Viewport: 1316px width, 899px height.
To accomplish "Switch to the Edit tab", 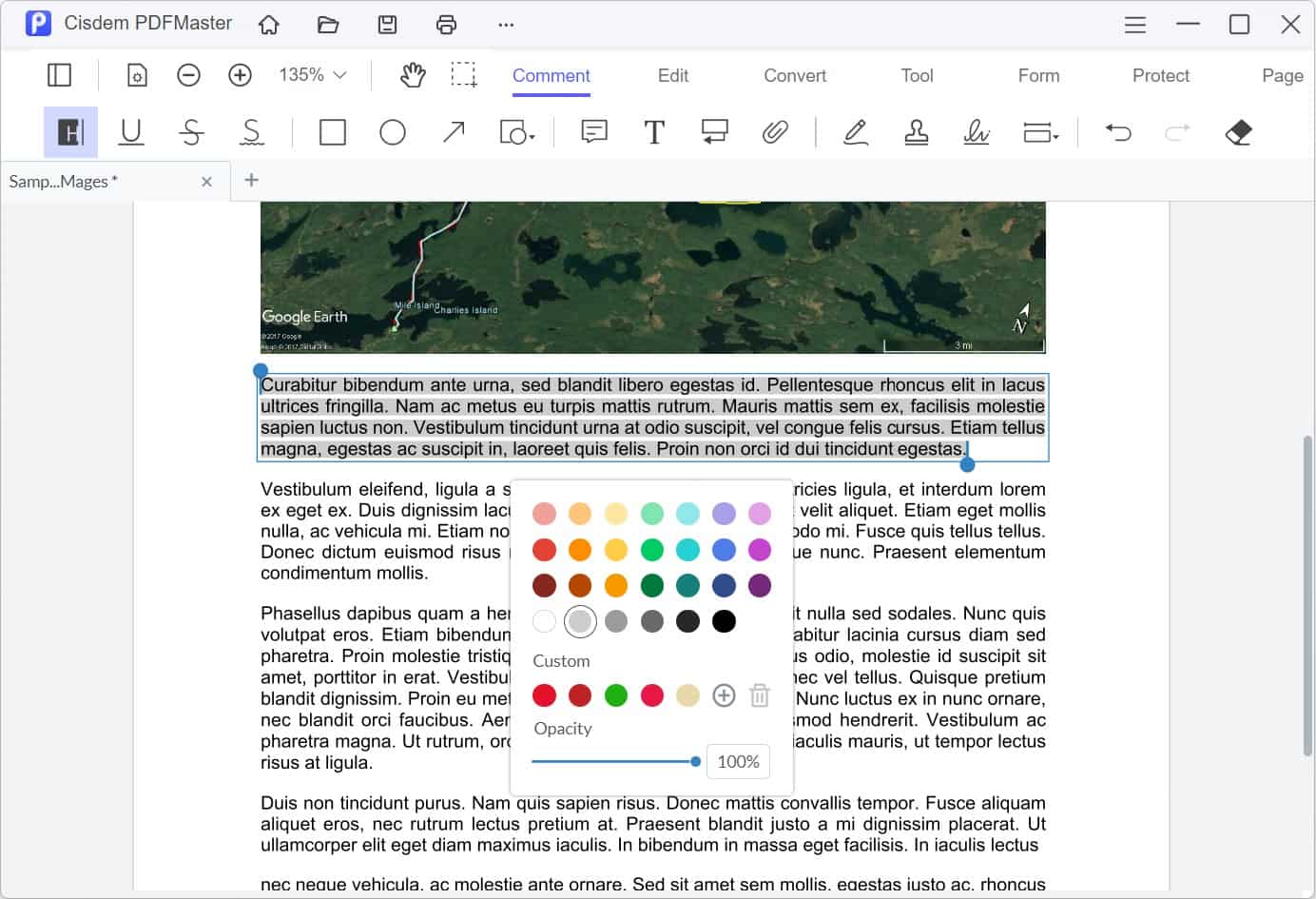I will (672, 75).
